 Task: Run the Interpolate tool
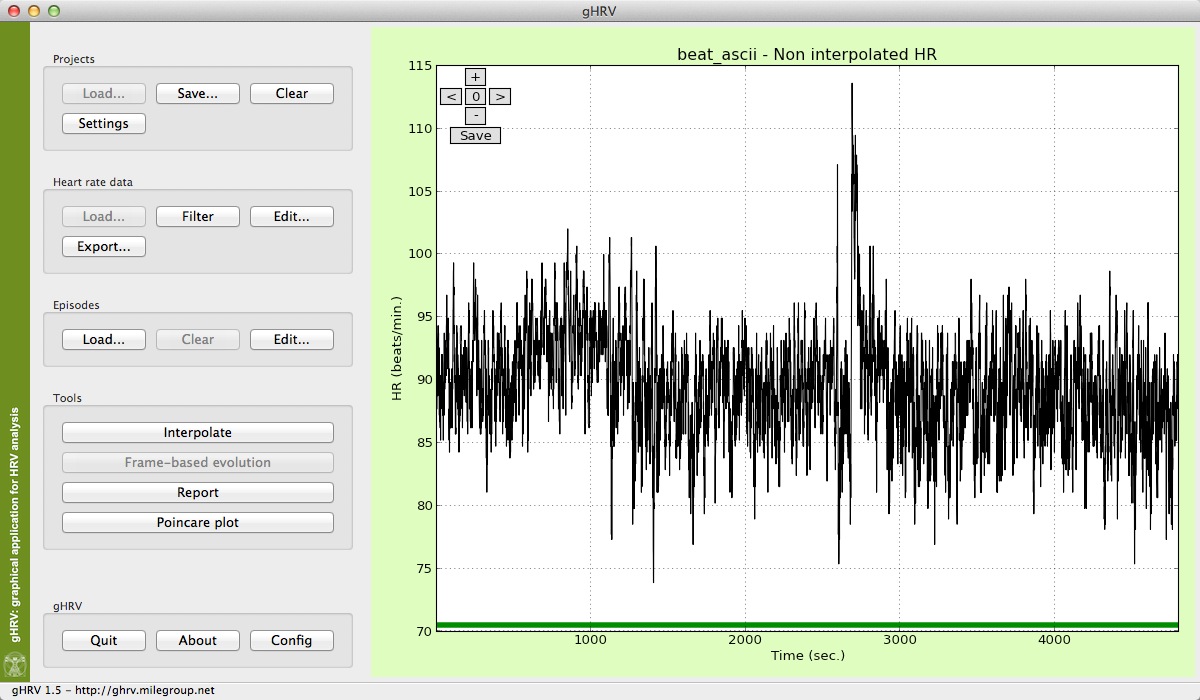point(198,433)
